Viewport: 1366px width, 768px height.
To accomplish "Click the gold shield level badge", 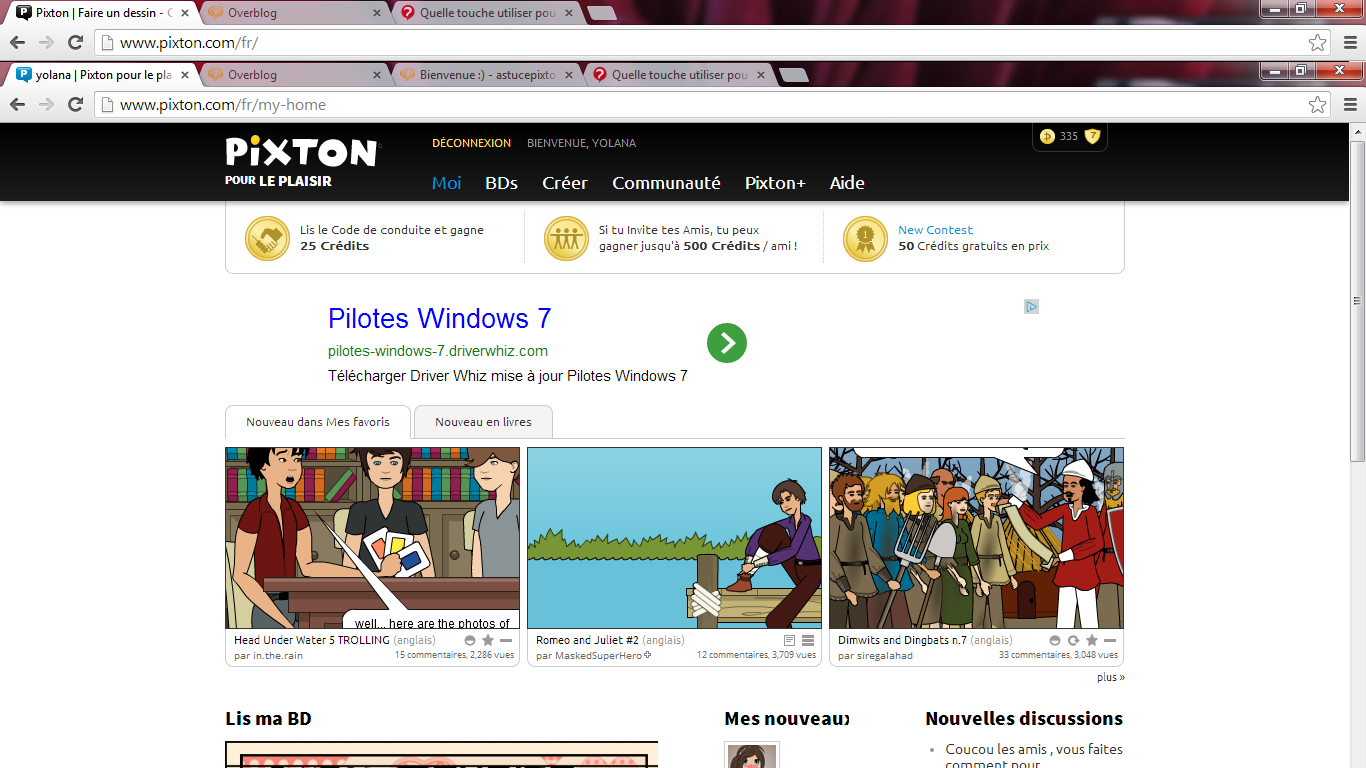I will click(x=1092, y=137).
